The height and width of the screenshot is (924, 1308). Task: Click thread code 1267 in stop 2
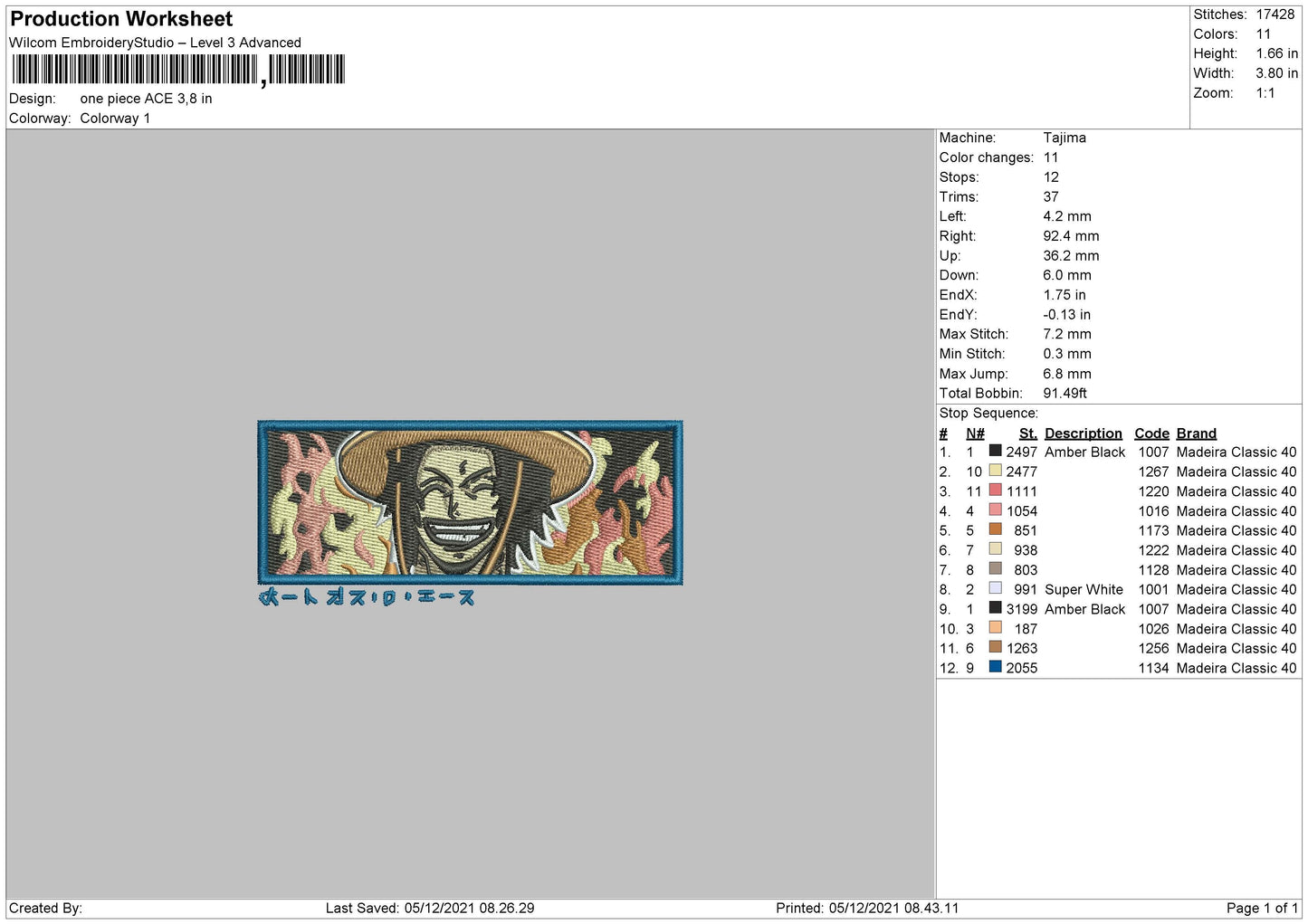tap(1153, 472)
